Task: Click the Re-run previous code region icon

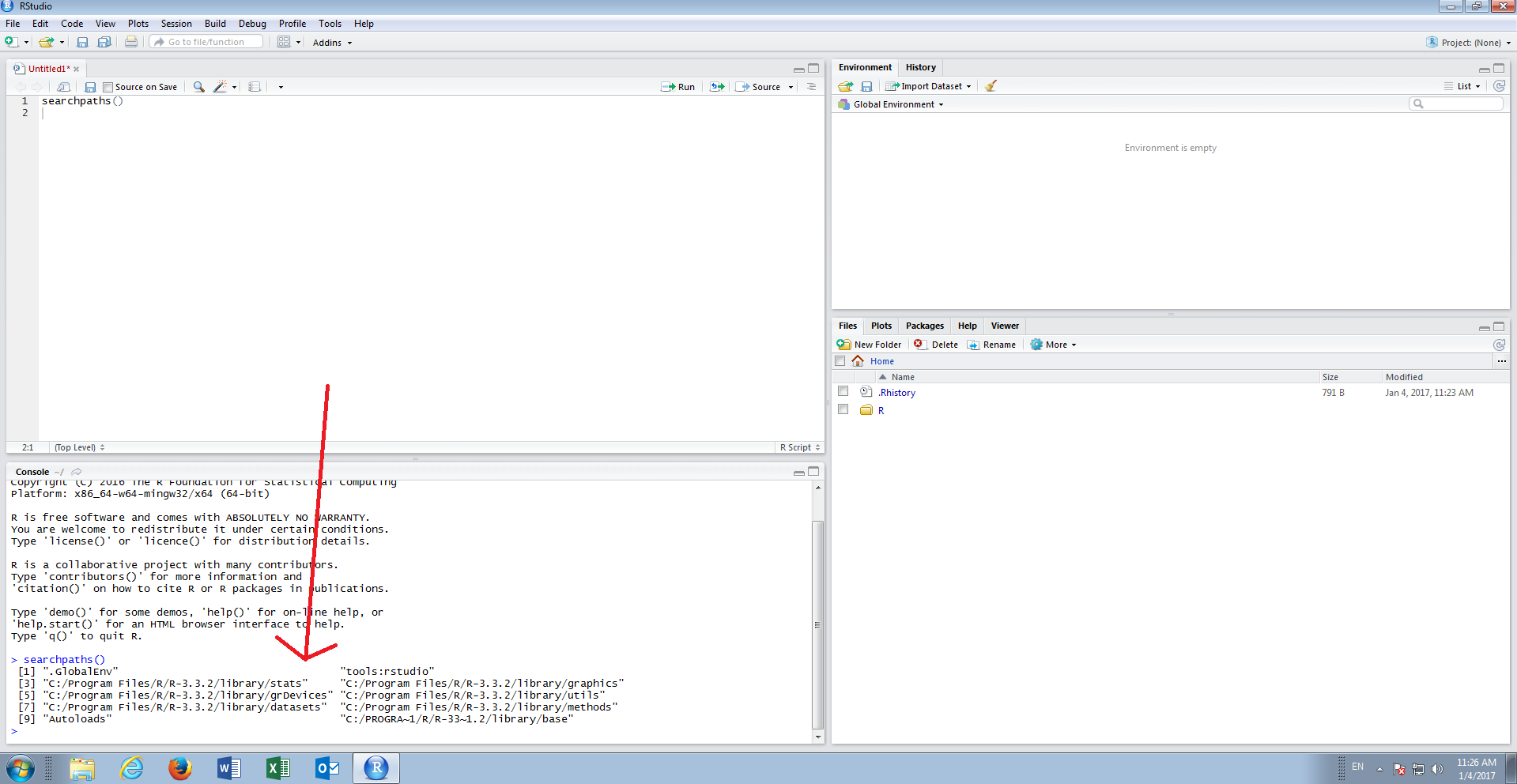Action: pos(717,87)
